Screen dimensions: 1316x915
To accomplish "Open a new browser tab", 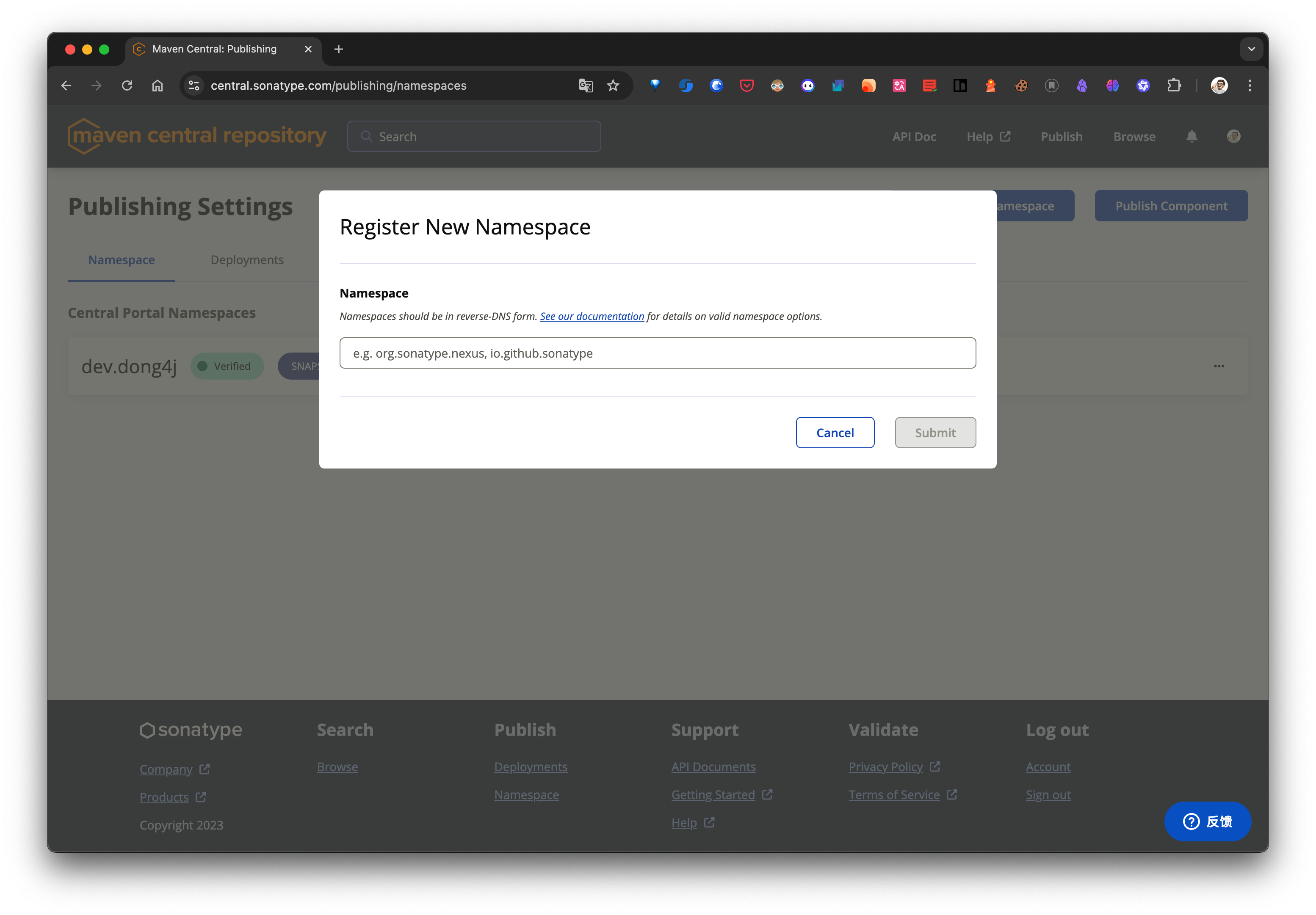I will (339, 49).
